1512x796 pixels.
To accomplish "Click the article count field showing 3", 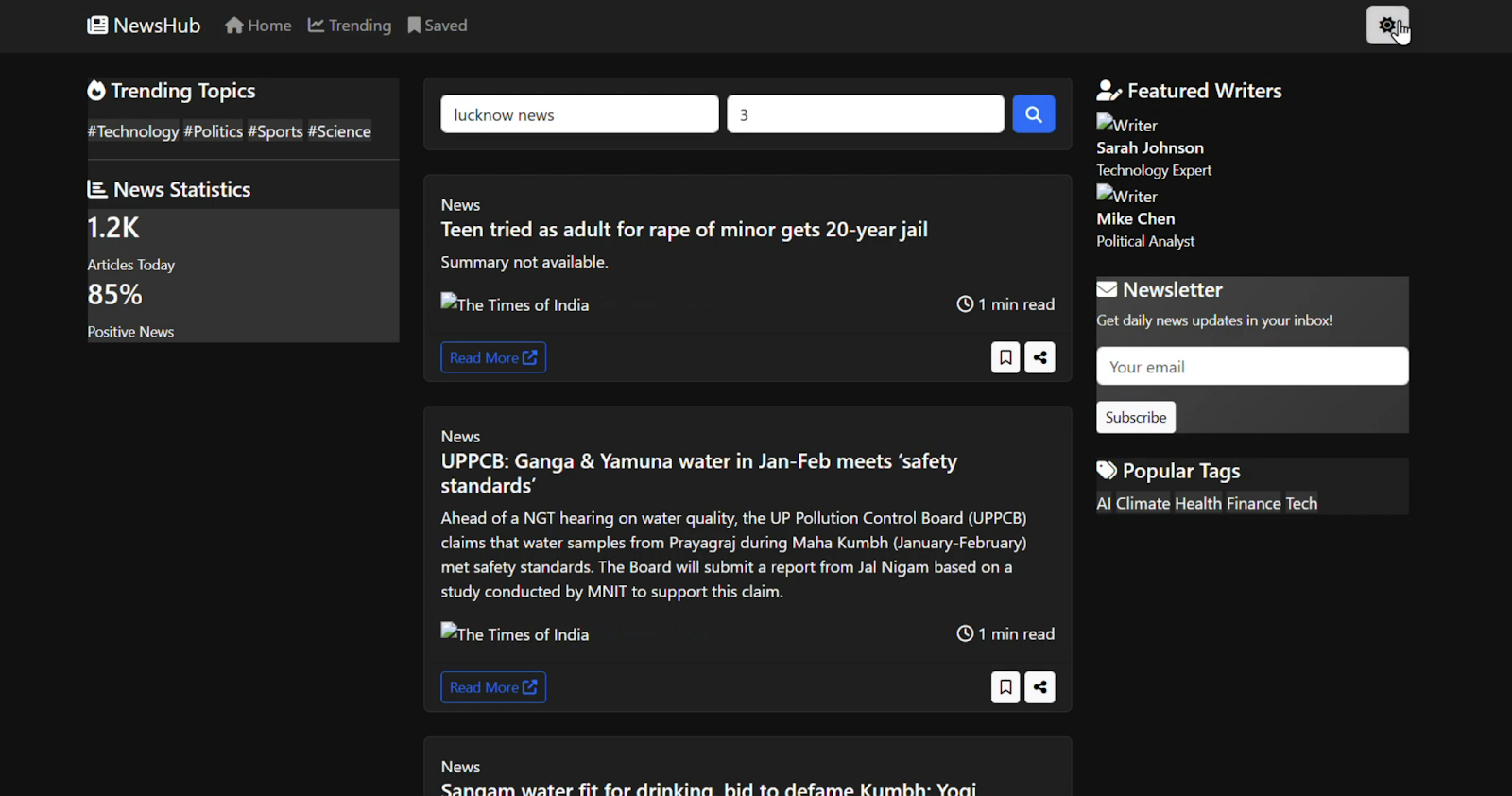I will 865,114.
